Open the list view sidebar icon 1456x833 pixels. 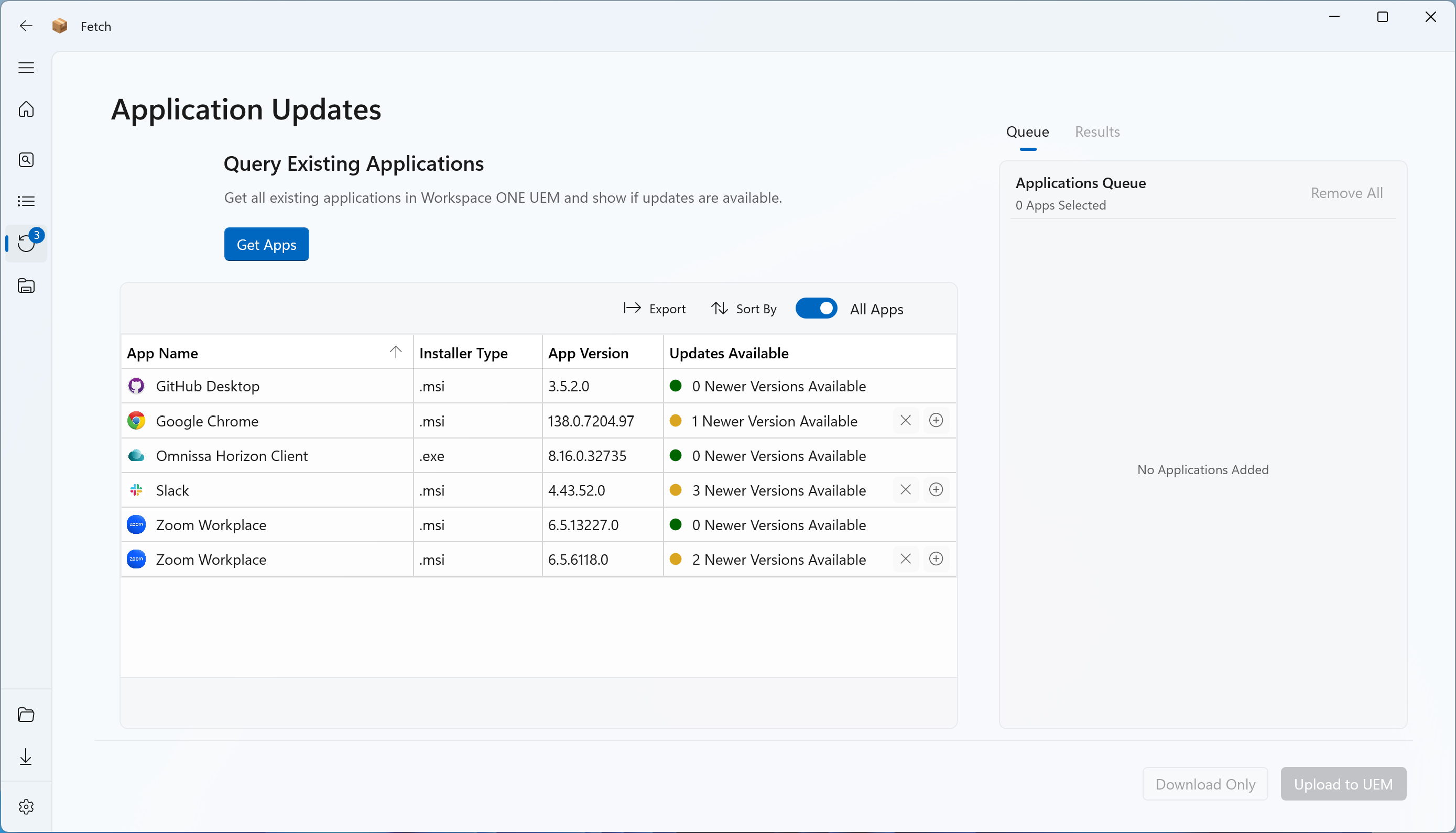click(x=26, y=201)
